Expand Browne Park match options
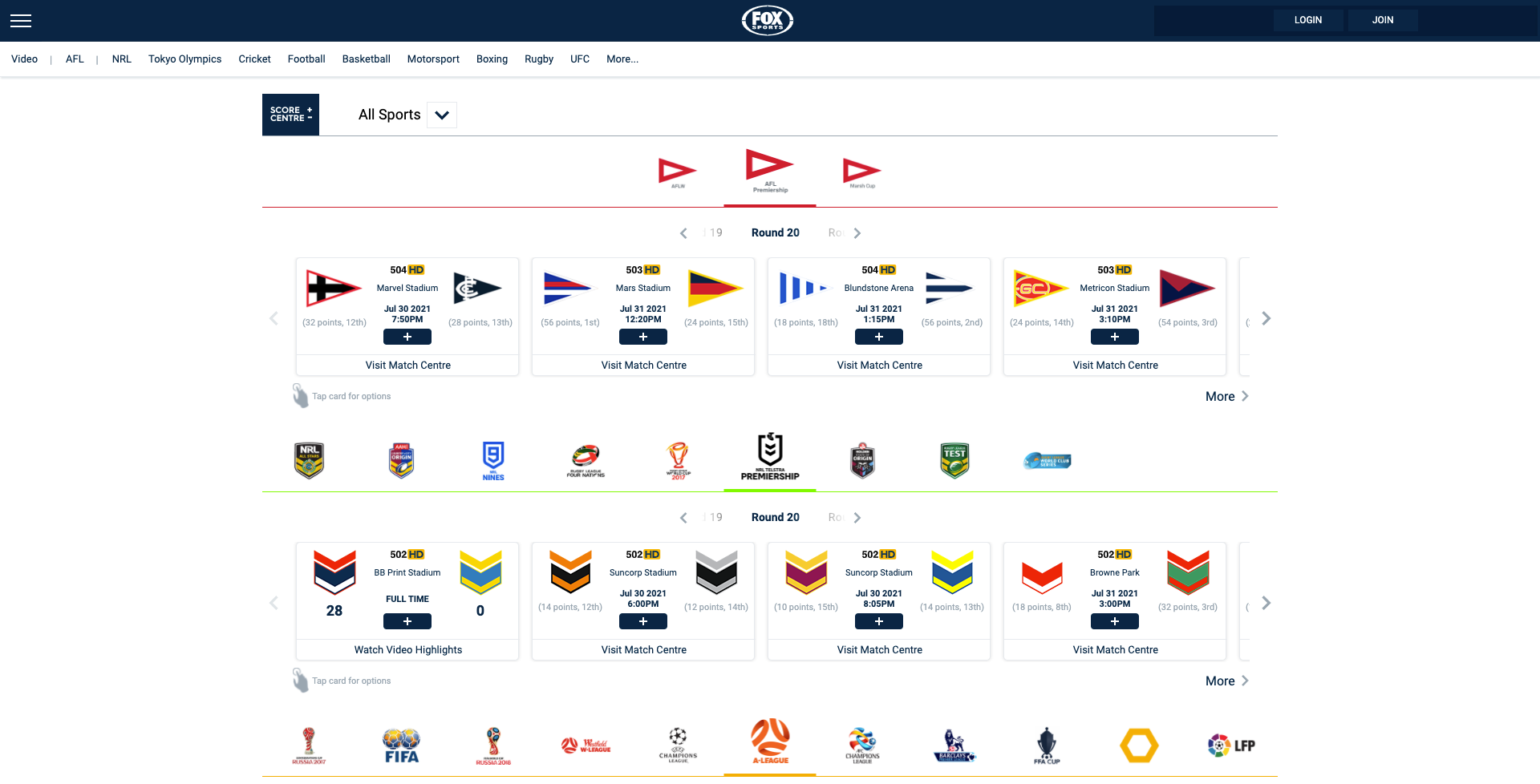 (1115, 622)
